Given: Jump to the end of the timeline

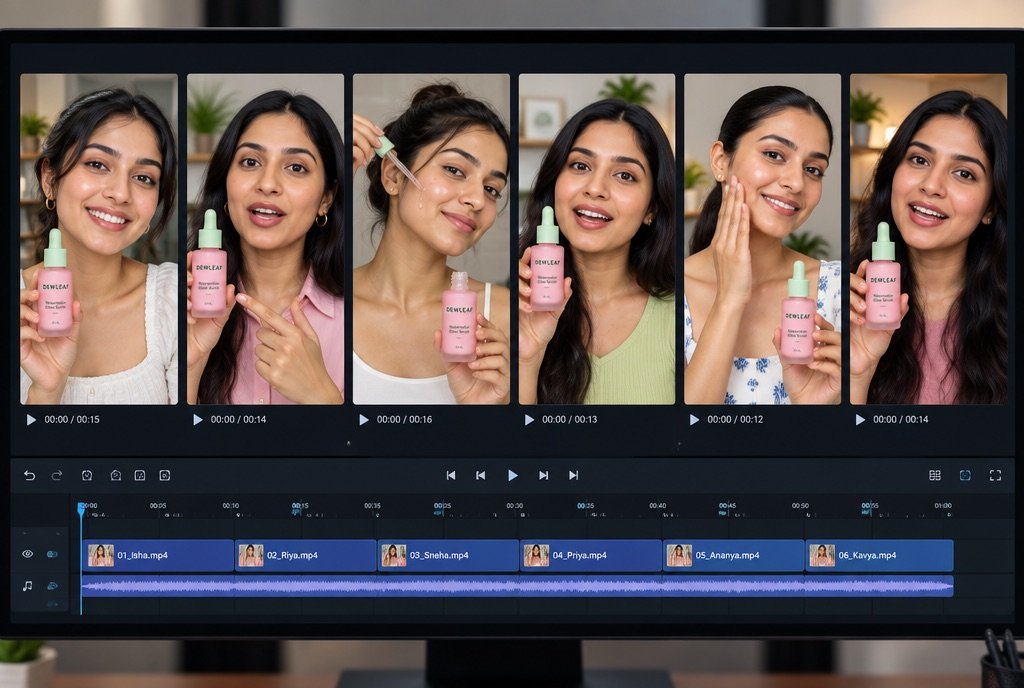Looking at the screenshot, I should tap(573, 475).
